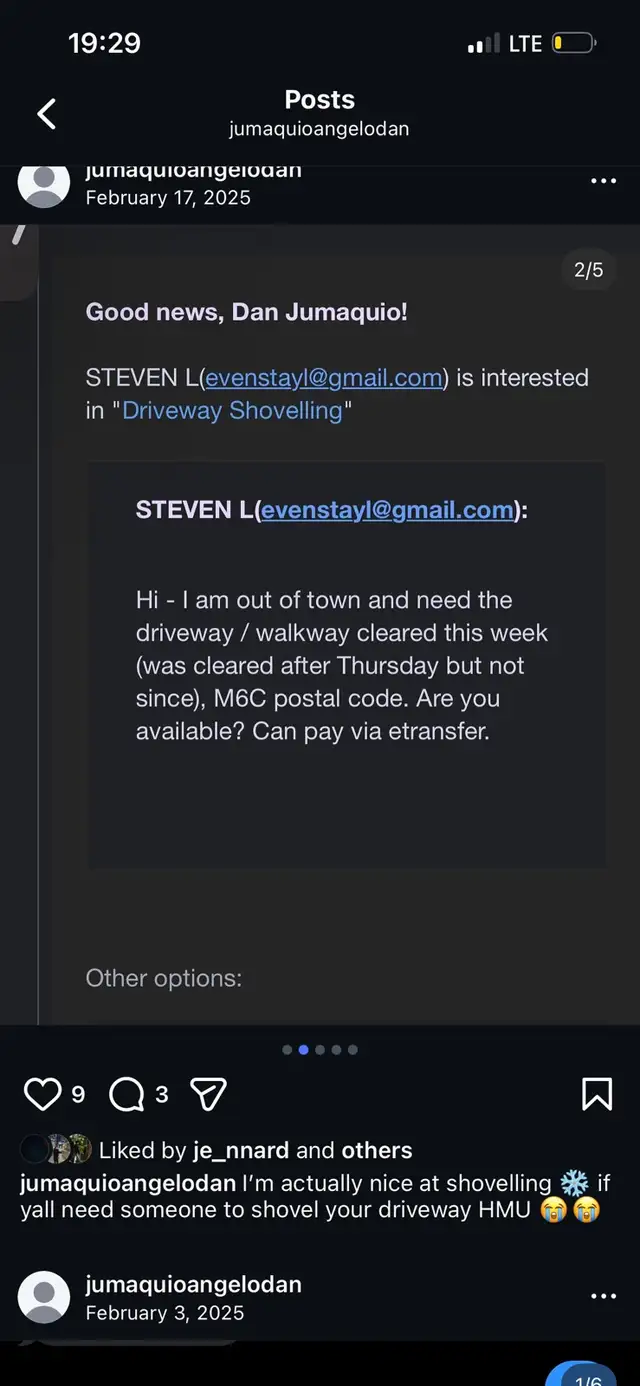Like the post with heart icon

pyautogui.click(x=42, y=1095)
